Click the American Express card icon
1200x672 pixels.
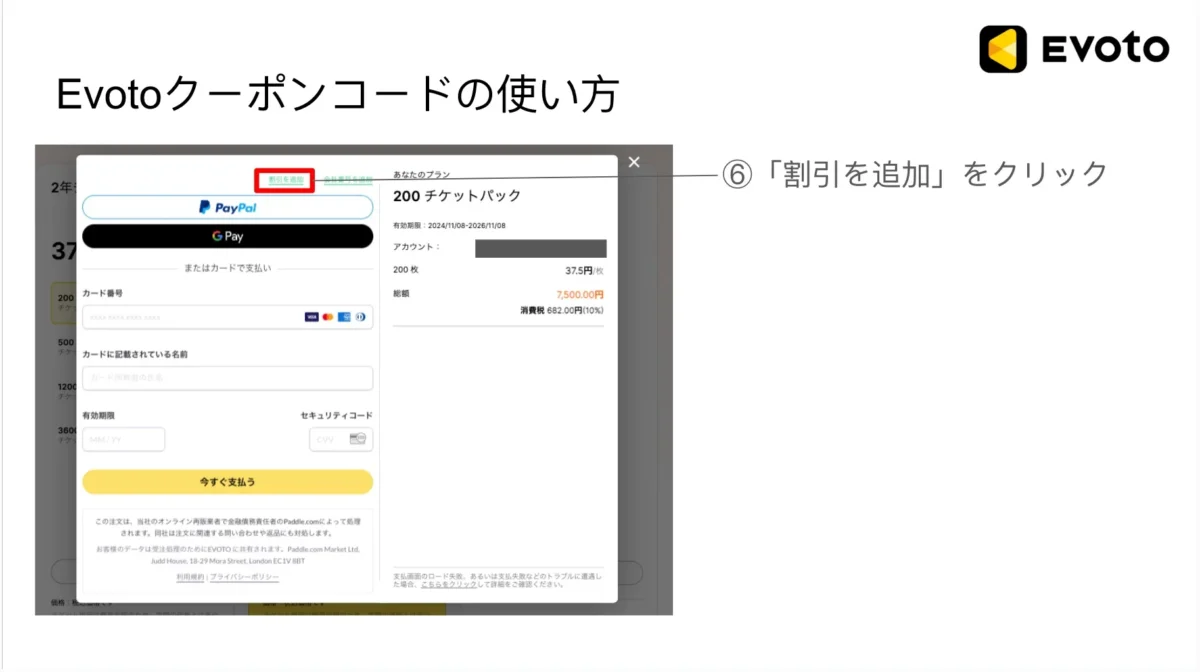click(344, 317)
